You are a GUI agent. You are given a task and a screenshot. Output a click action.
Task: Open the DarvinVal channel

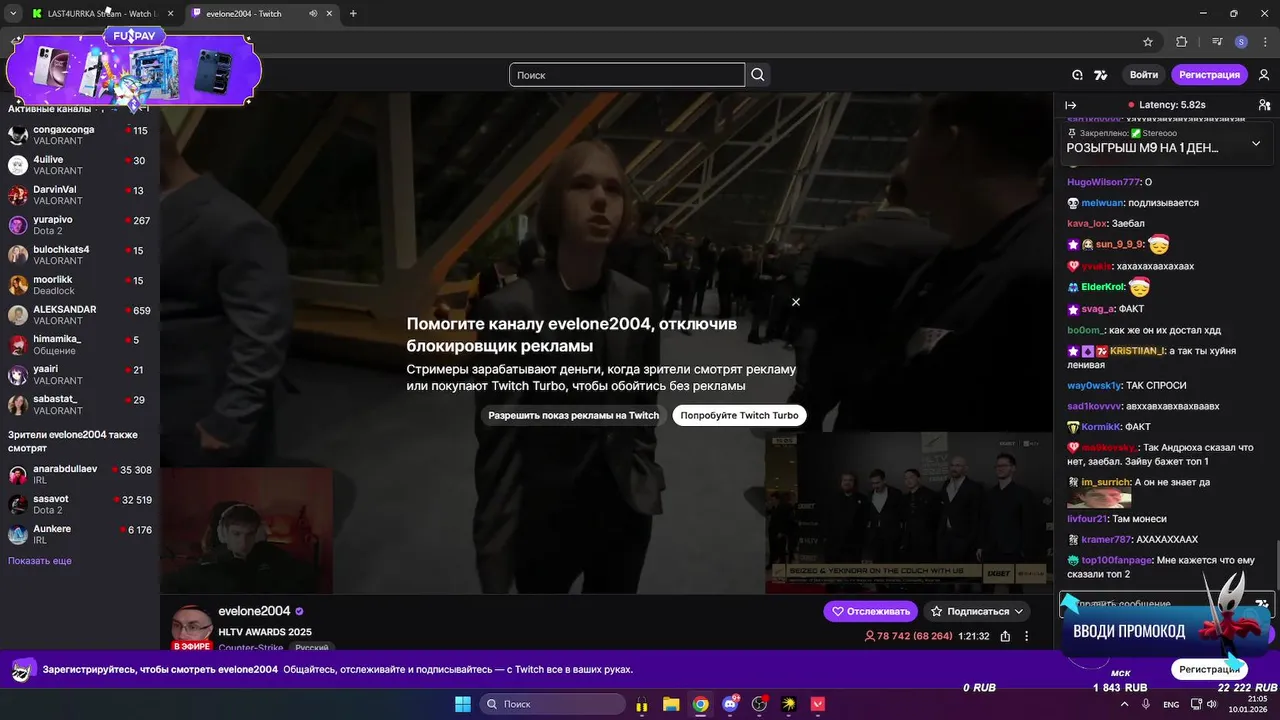[80, 195]
